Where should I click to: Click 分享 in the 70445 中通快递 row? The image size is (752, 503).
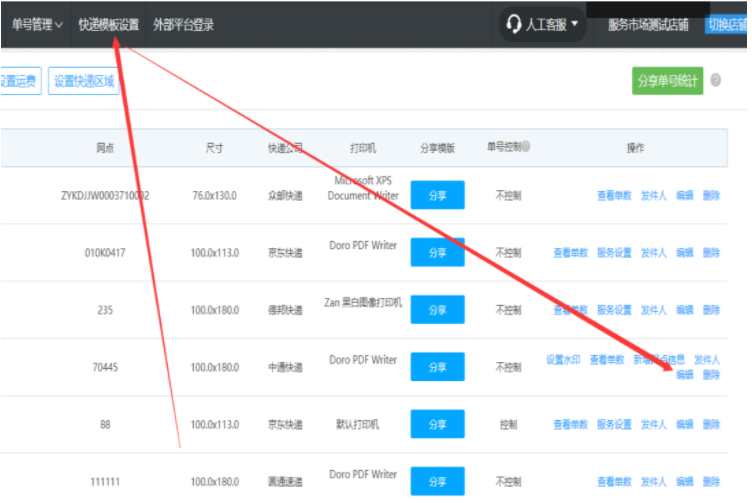pyautogui.click(x=437, y=367)
